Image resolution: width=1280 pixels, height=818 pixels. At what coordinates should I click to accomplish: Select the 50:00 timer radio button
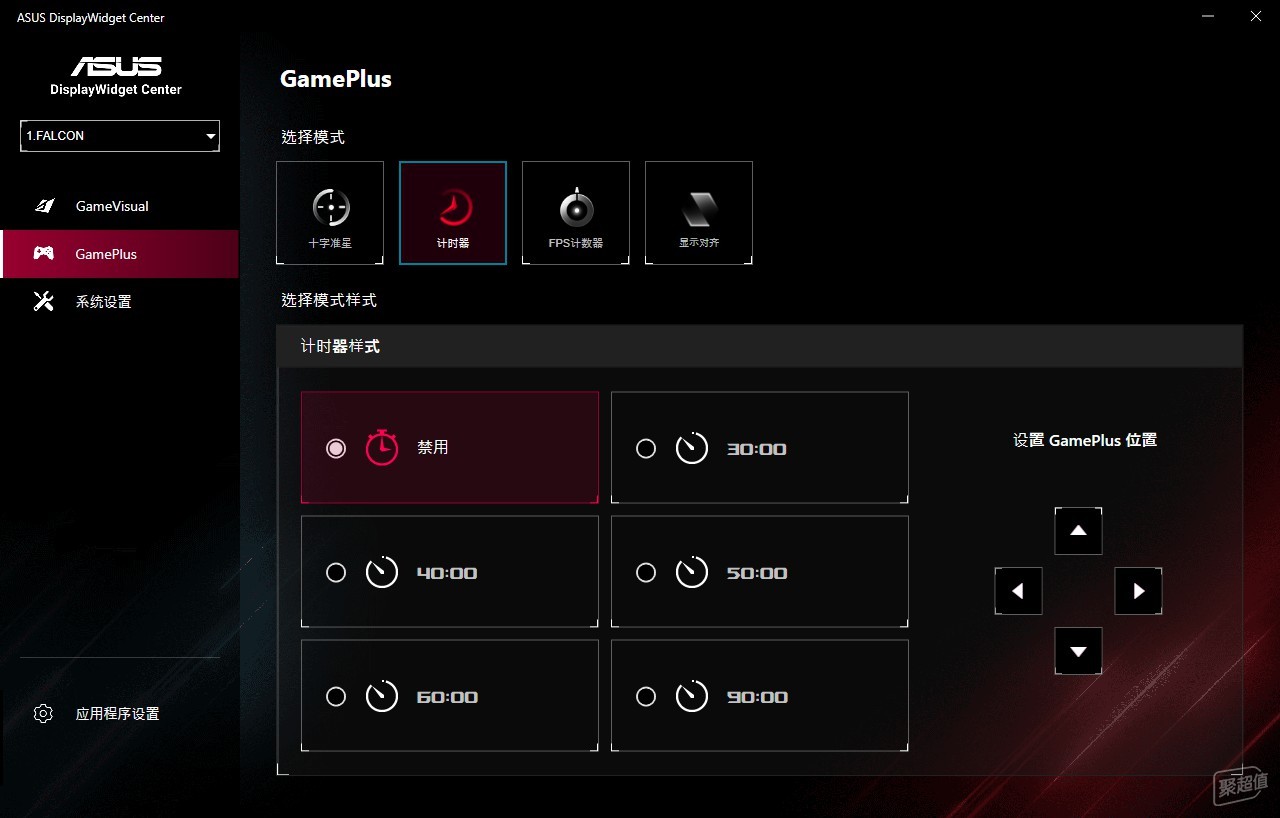pos(646,572)
